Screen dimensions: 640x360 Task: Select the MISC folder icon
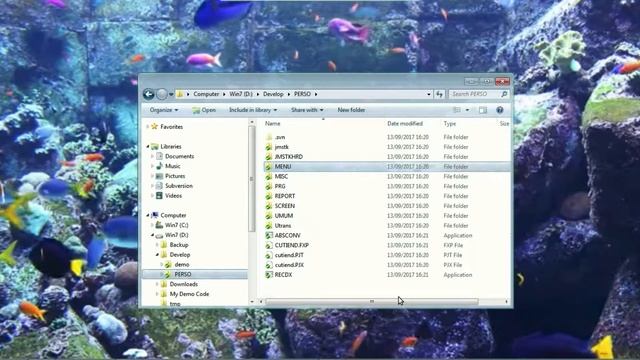click(269, 176)
